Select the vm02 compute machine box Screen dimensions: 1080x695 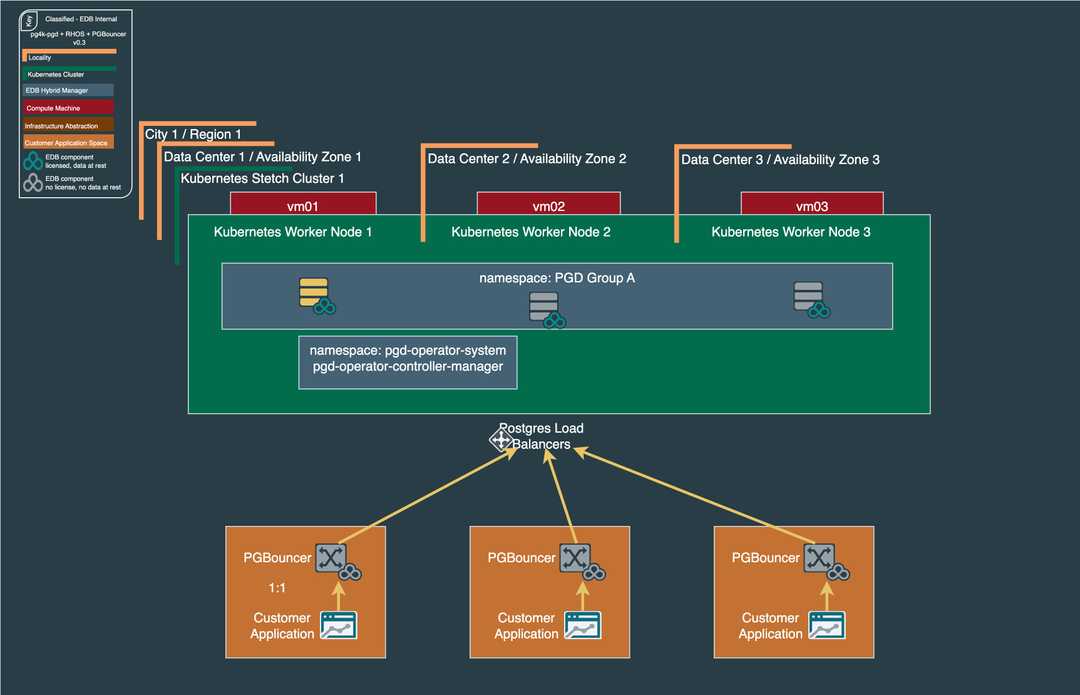coord(549,203)
